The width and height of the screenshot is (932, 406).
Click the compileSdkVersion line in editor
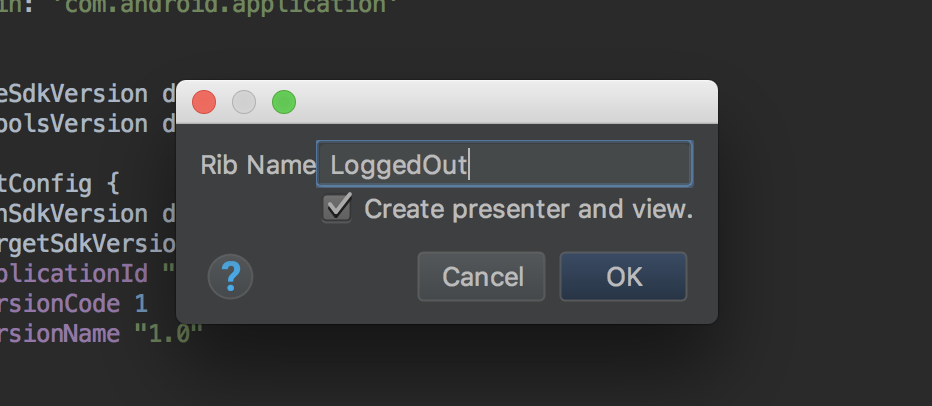point(88,93)
